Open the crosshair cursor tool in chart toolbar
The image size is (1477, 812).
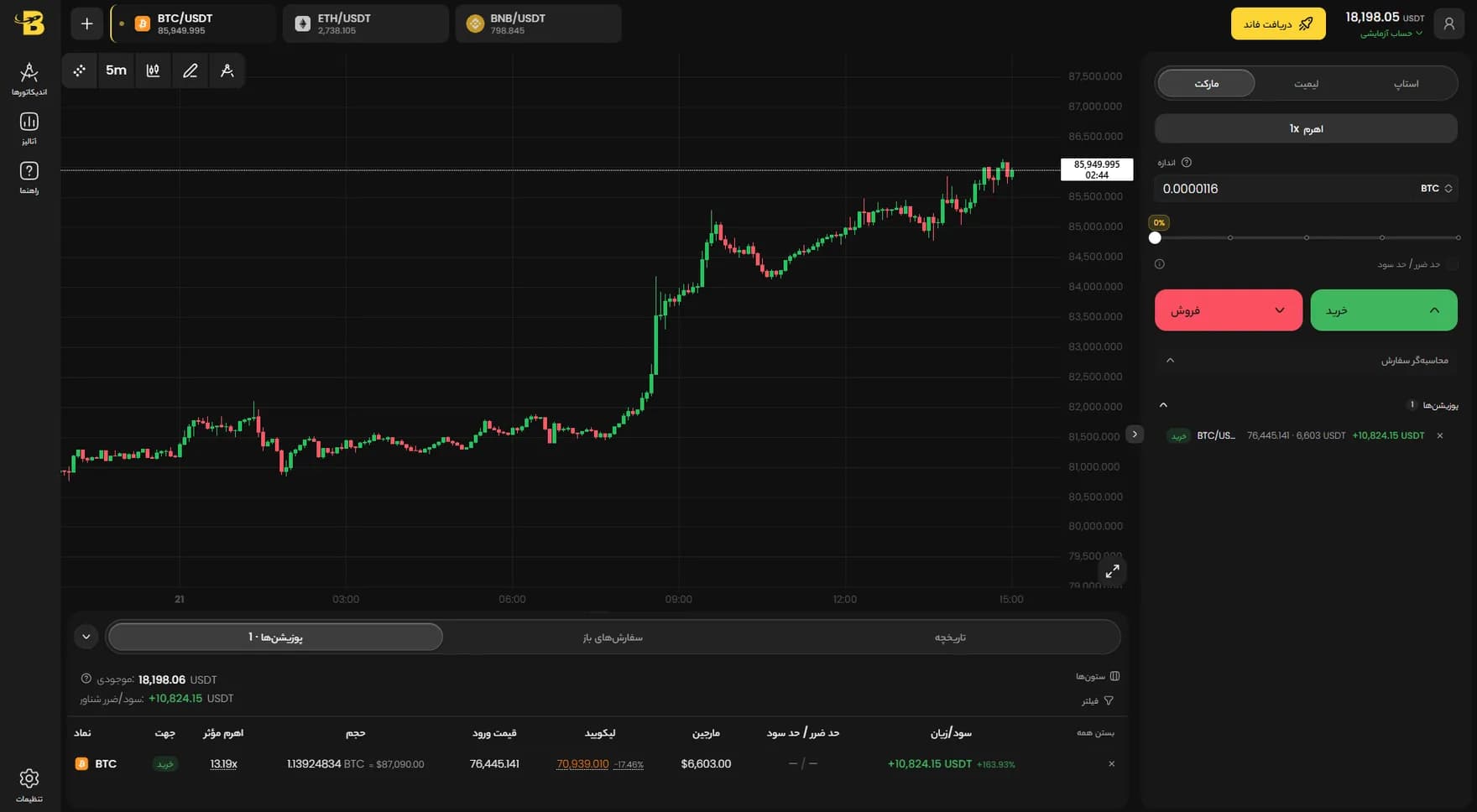(80, 70)
